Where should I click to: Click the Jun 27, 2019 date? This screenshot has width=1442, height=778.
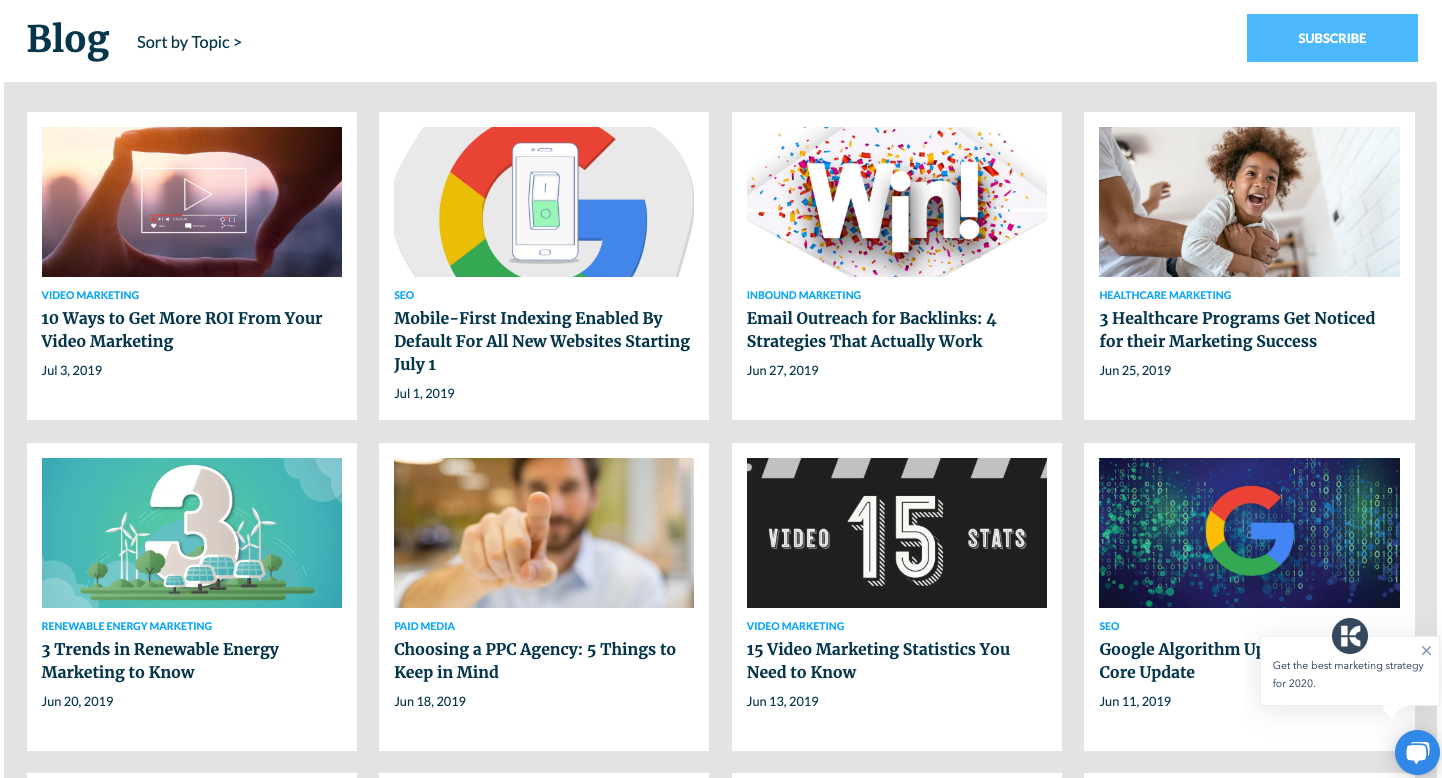click(783, 370)
